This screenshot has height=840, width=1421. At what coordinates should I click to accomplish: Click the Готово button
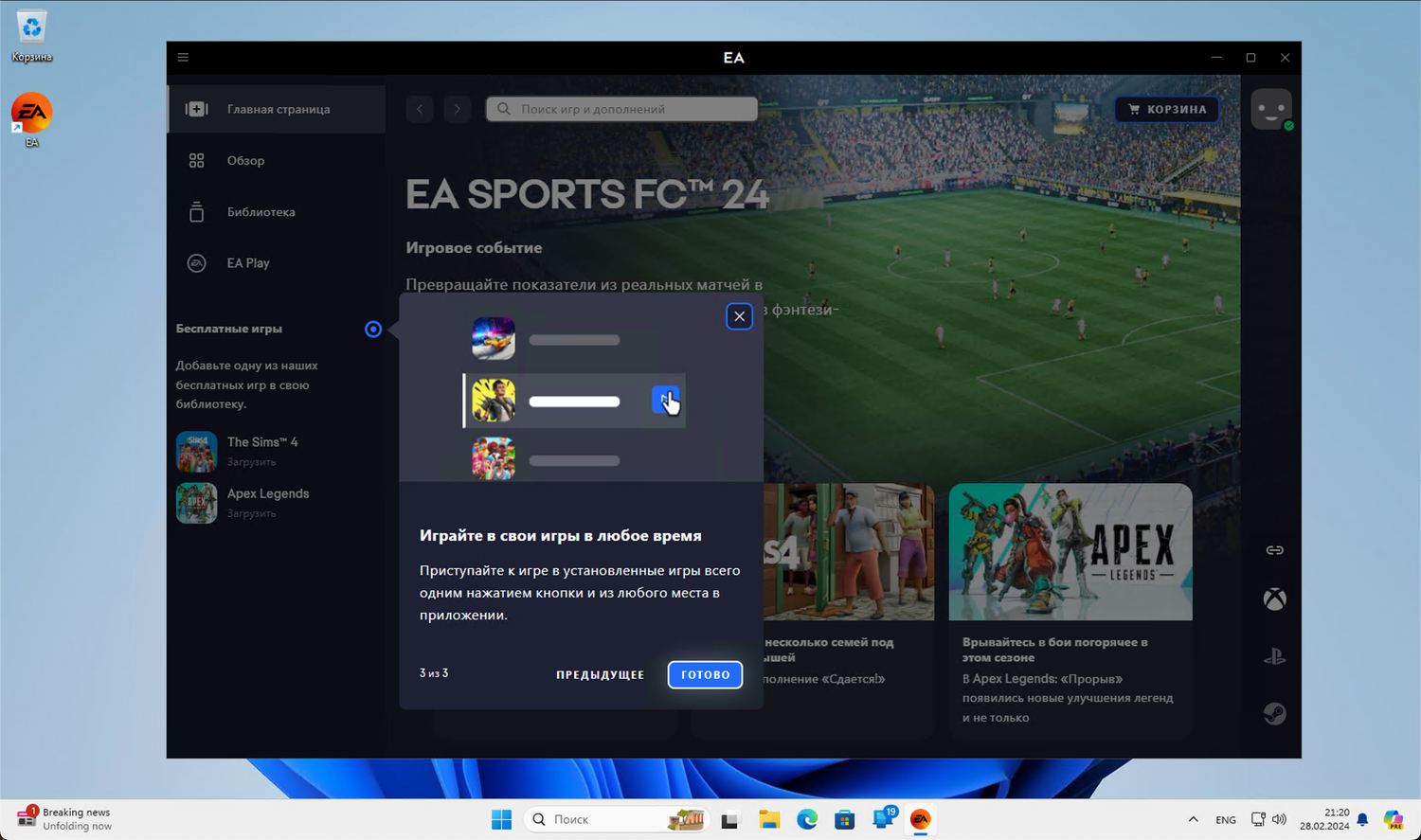706,674
